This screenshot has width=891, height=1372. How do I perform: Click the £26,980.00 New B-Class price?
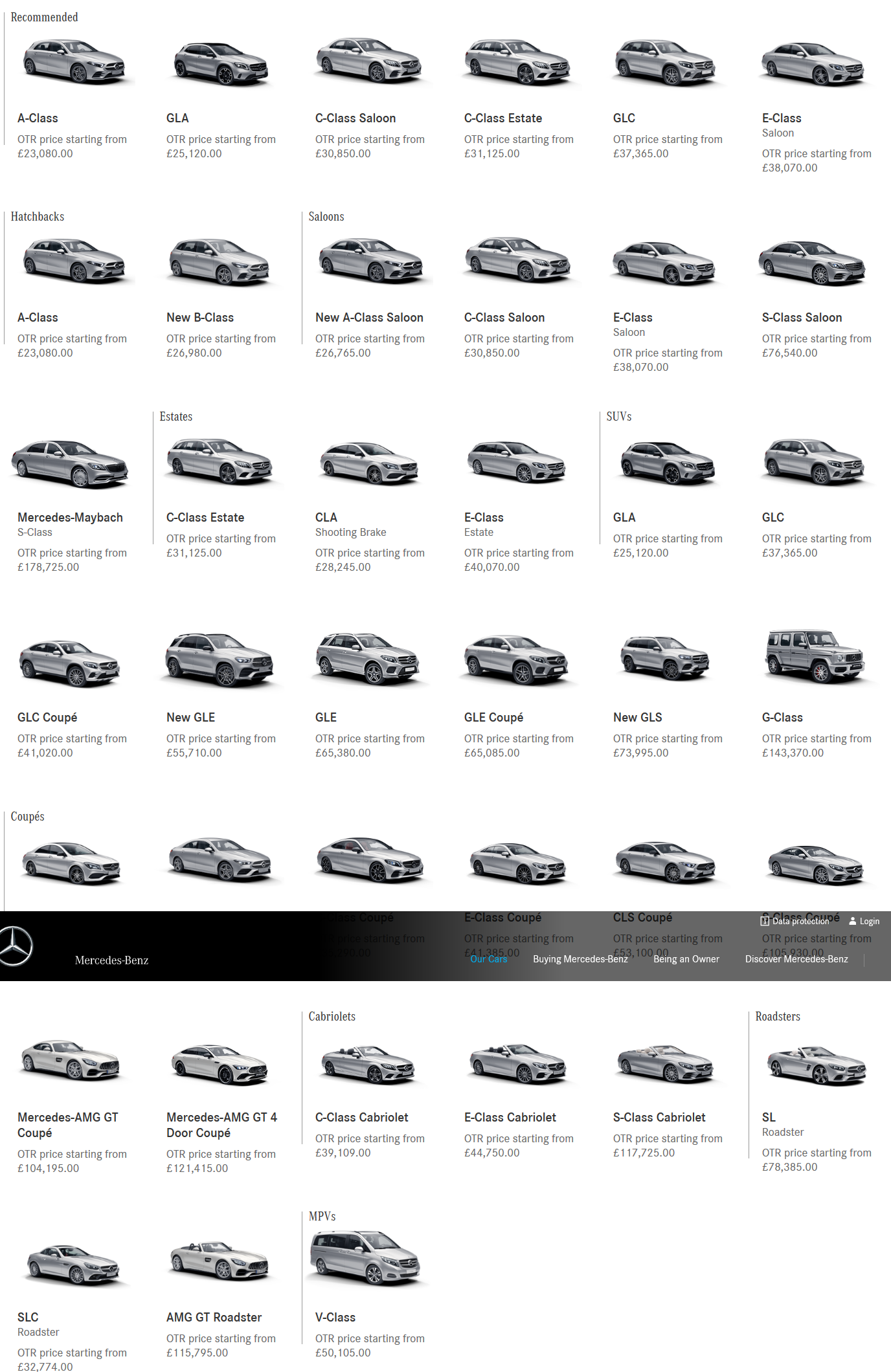(x=194, y=353)
